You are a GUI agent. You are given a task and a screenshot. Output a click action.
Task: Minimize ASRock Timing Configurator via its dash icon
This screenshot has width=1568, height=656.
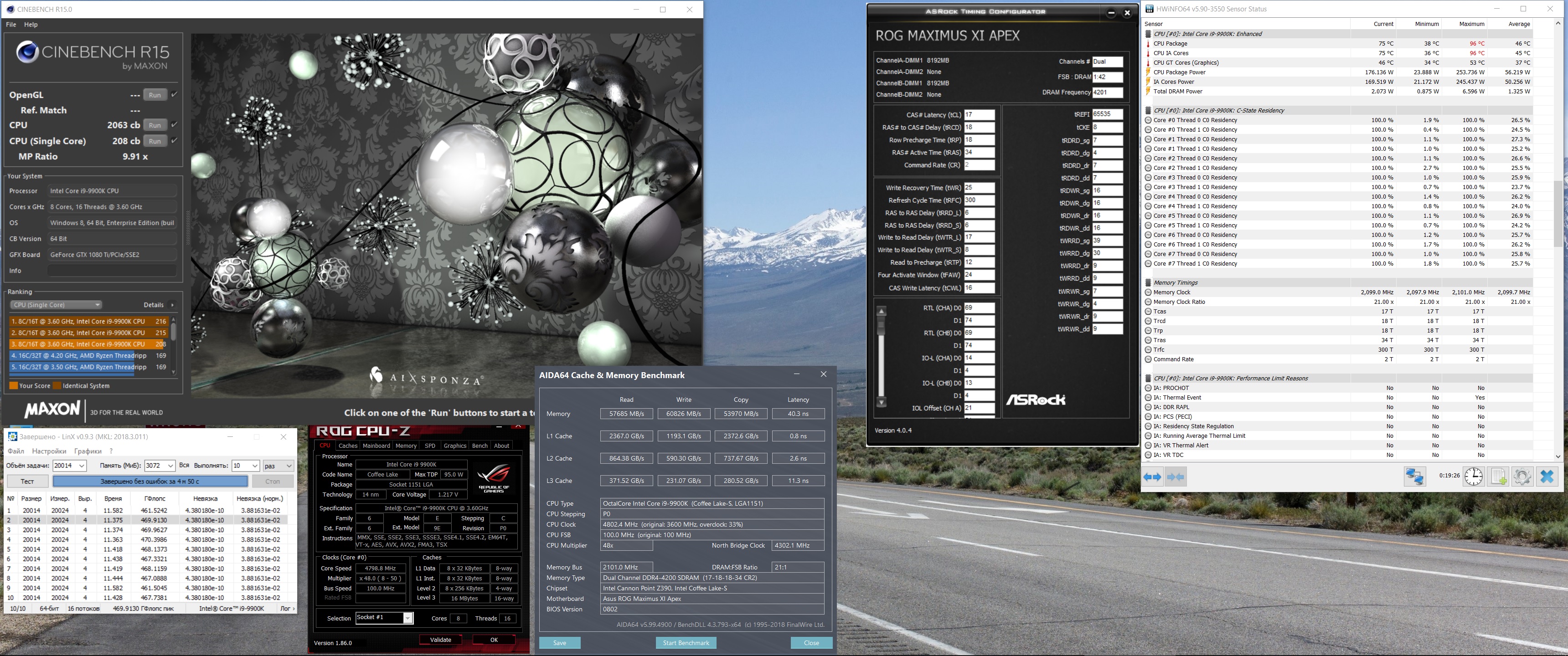(1111, 13)
